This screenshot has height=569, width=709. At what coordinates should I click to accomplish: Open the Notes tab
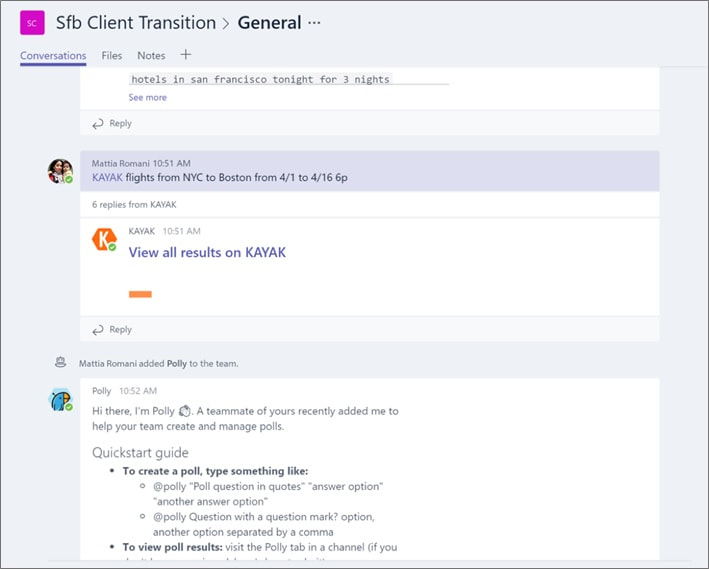[151, 56]
